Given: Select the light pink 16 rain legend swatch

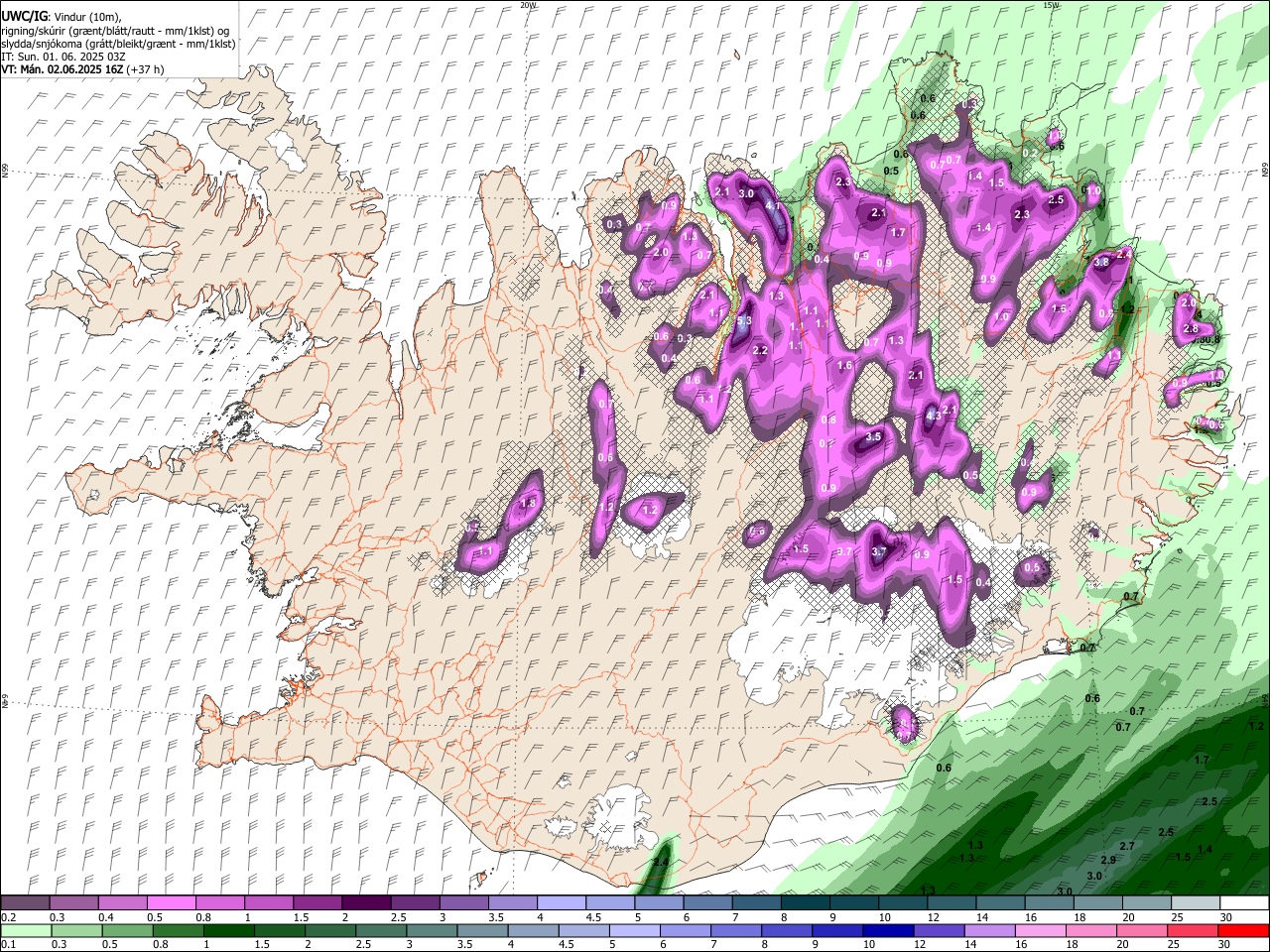Looking at the screenshot, I should (1041, 930).
